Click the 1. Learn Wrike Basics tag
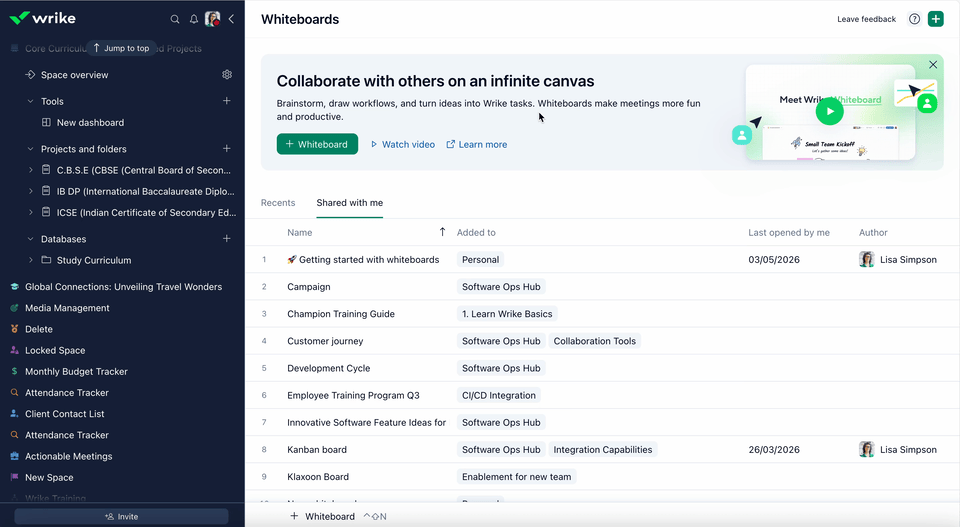 click(507, 313)
